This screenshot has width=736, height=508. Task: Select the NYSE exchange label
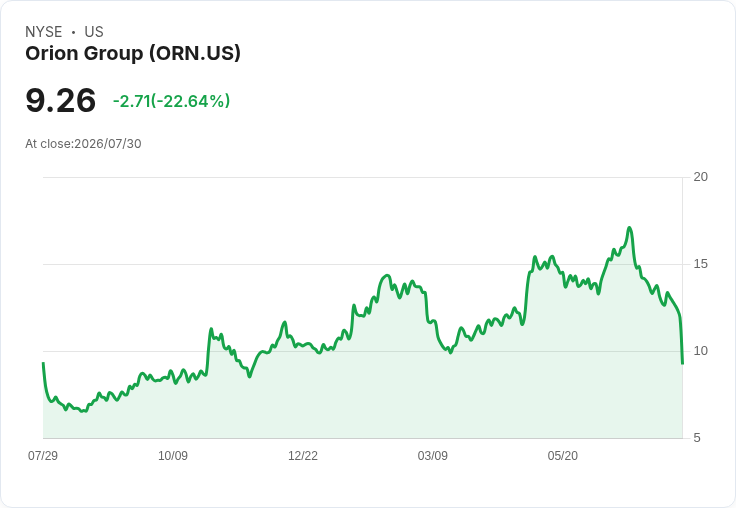[x=44, y=32]
